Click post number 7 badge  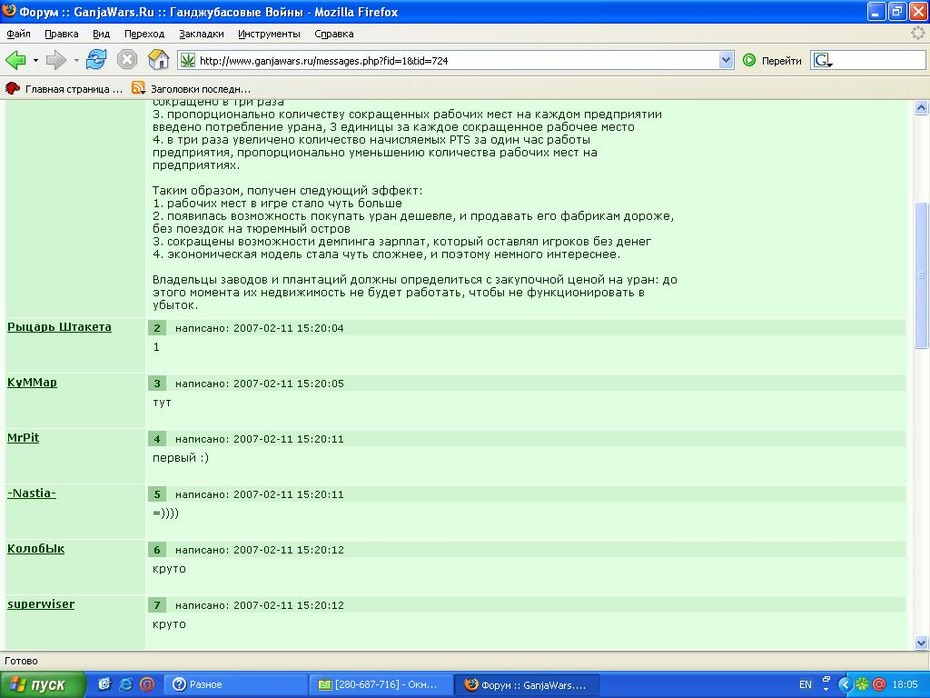(157, 605)
